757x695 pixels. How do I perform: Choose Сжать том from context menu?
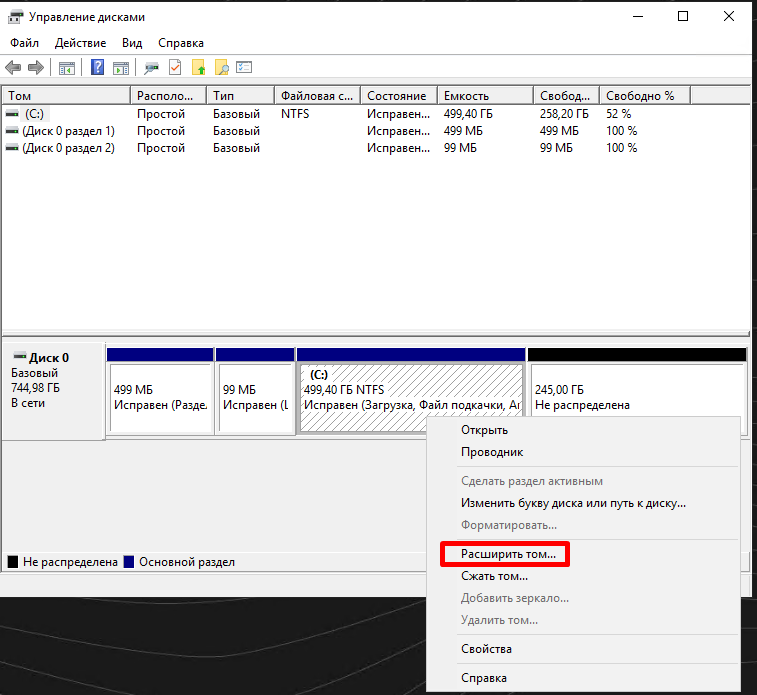[x=494, y=576]
